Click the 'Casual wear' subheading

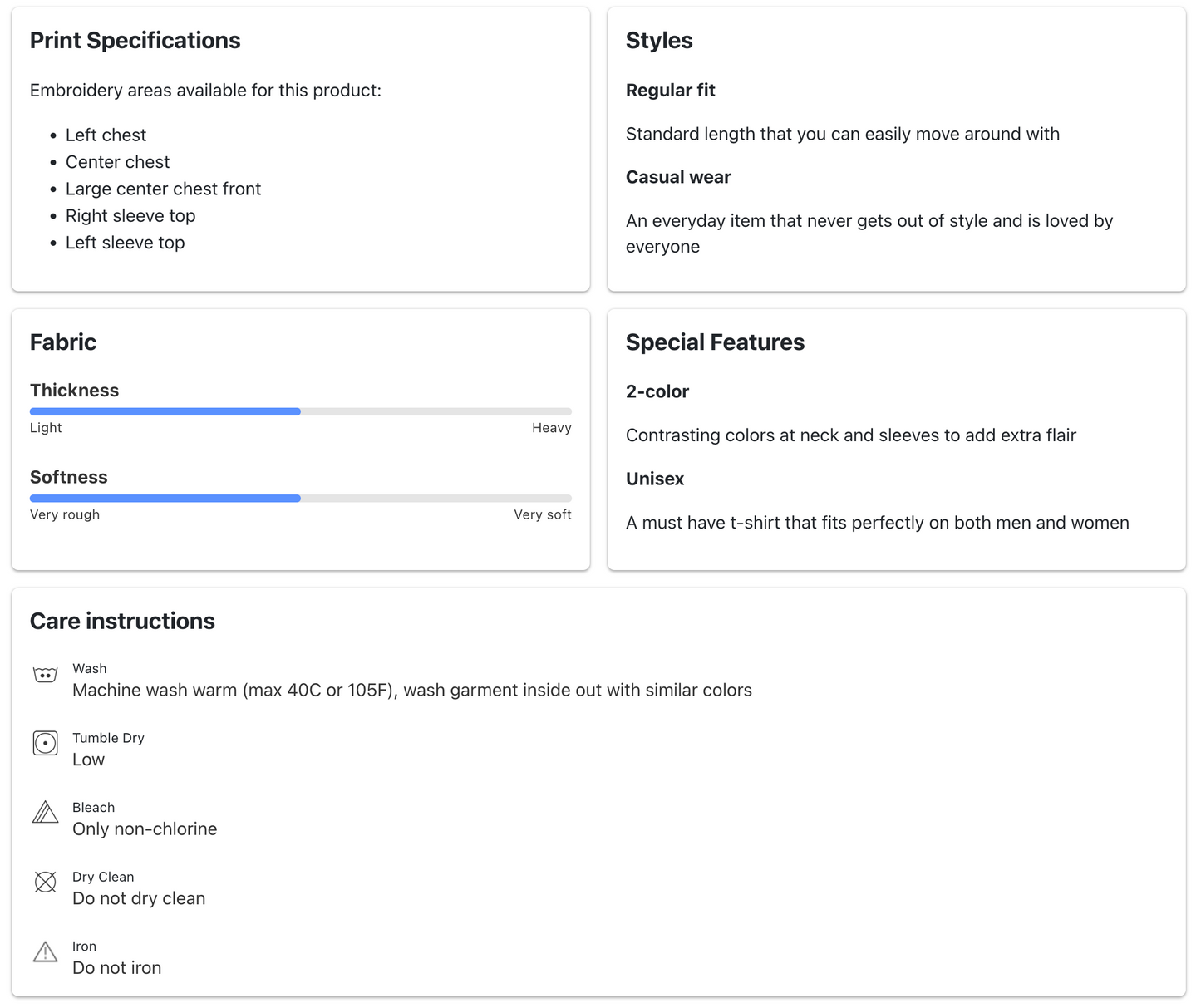point(678,177)
